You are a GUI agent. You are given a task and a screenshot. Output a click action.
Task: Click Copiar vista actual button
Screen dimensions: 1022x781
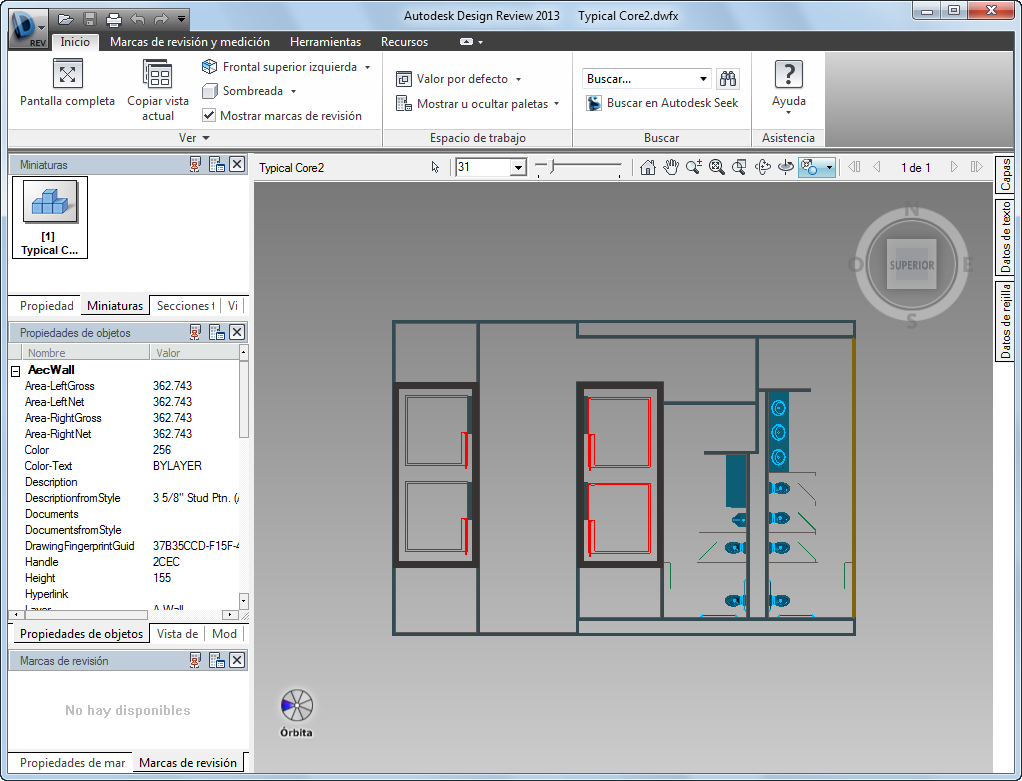pyautogui.click(x=158, y=90)
